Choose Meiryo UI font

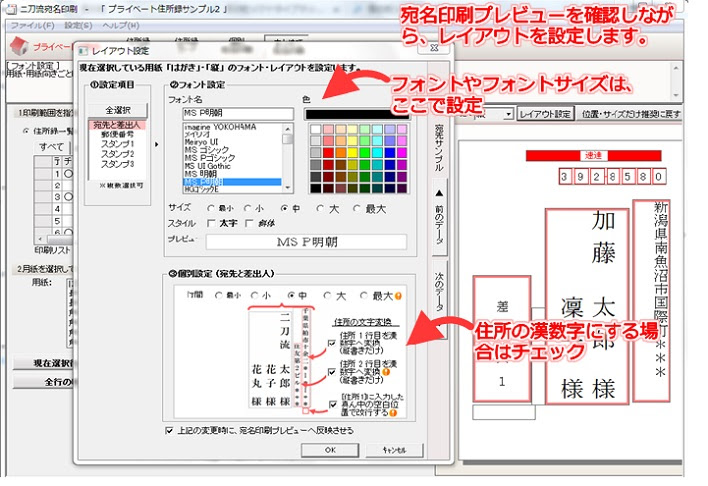click(x=201, y=142)
